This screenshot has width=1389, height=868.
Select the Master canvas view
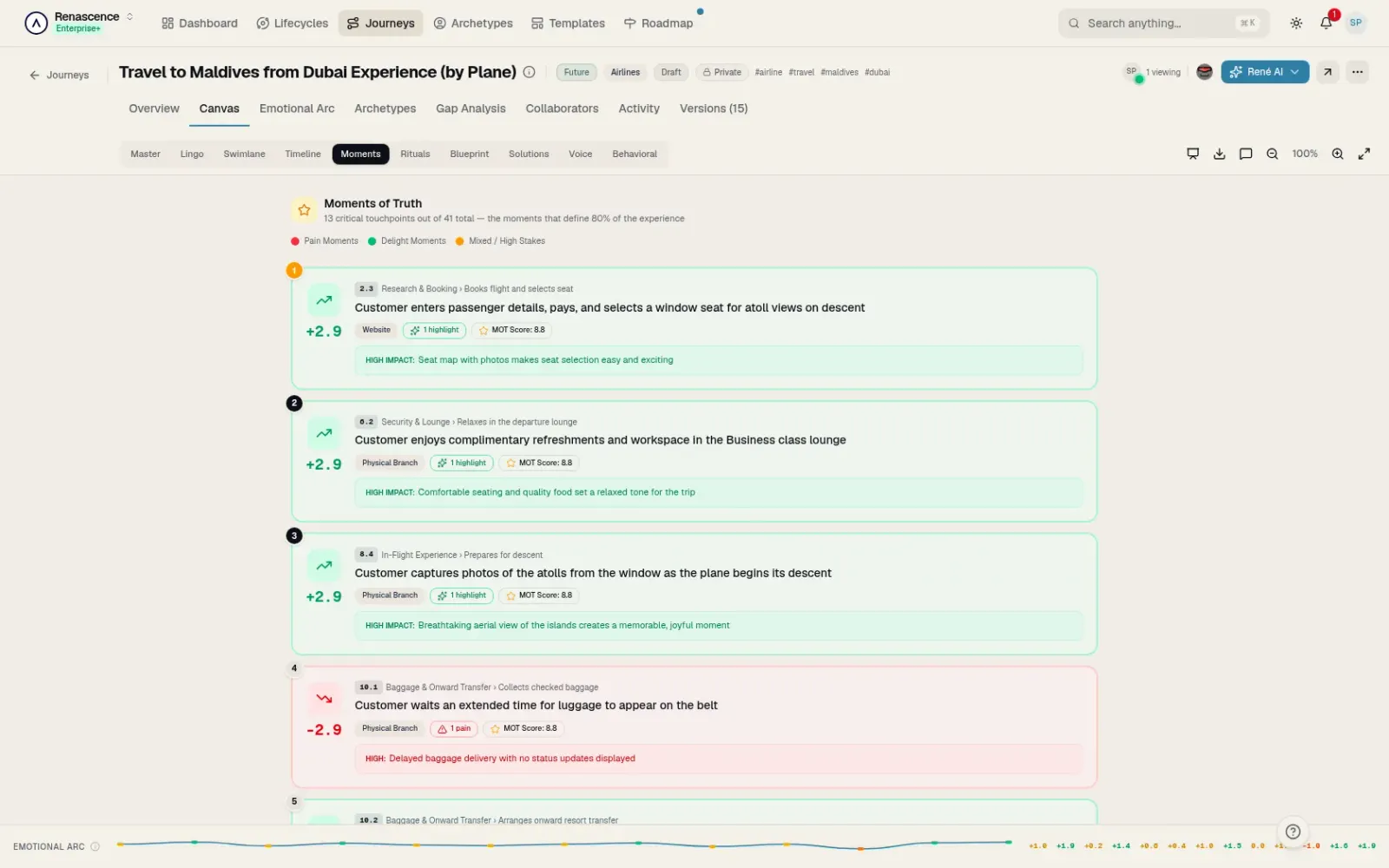[145, 154]
